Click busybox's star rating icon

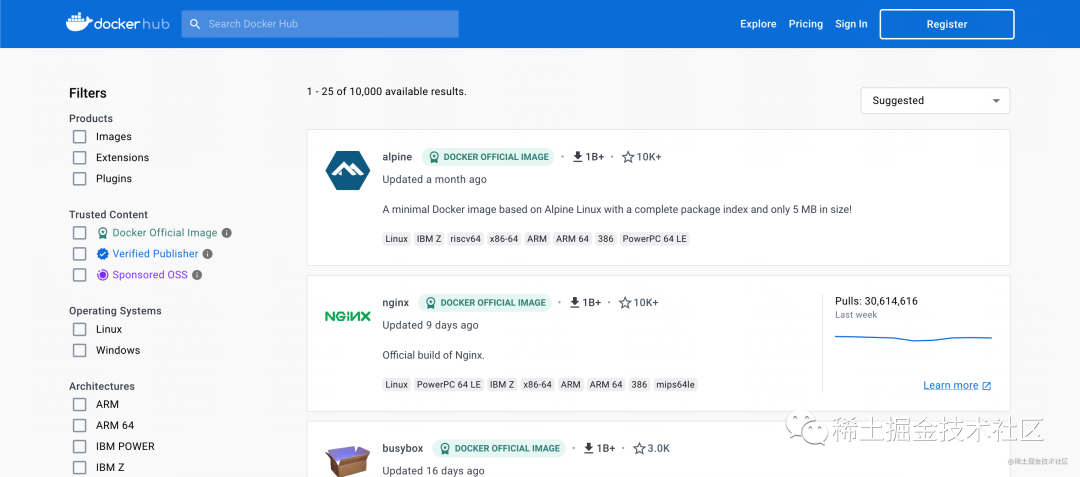(639, 449)
